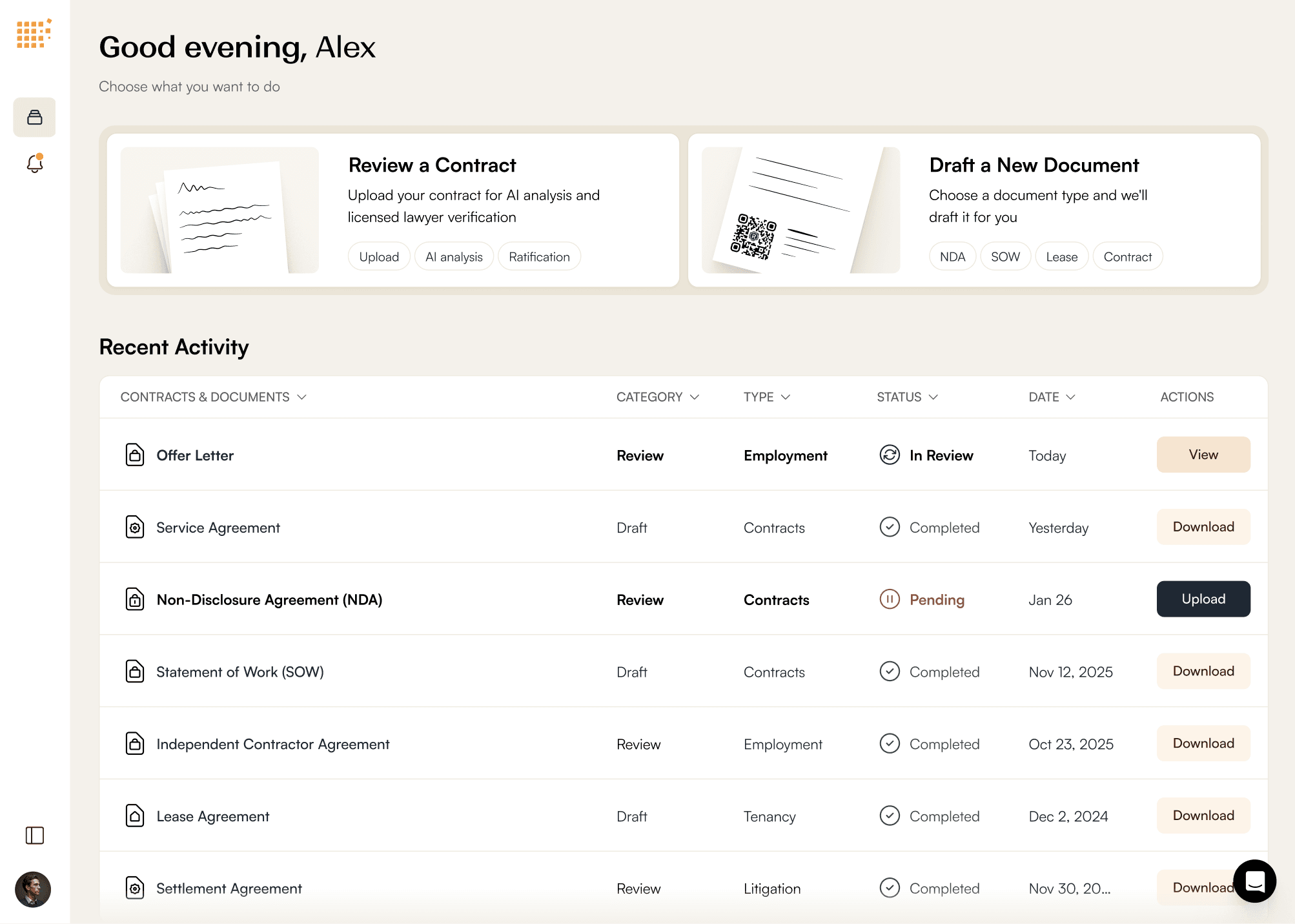Expand Contracts & Documents column dropdown

(301, 397)
